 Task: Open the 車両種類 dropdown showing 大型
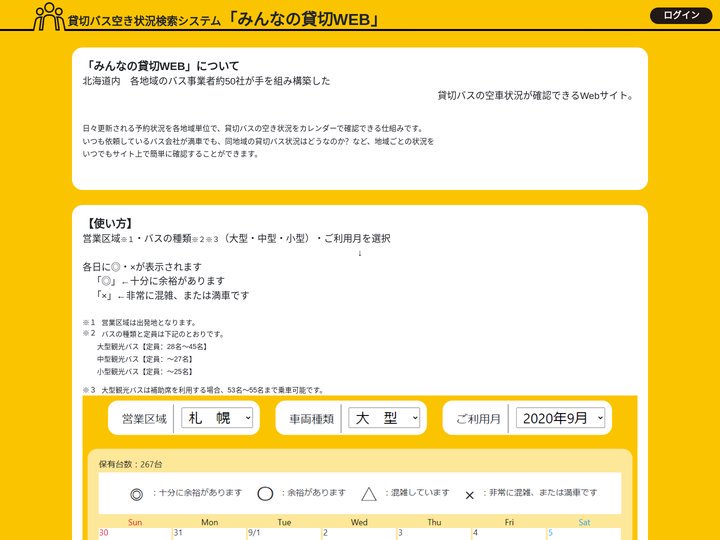tap(384, 418)
